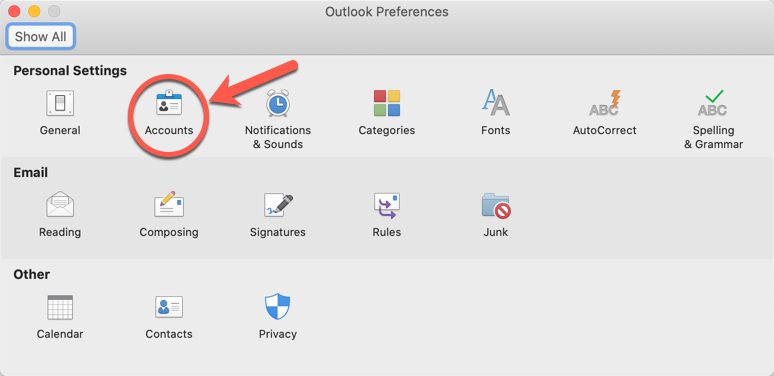
Task: Open Junk email settings icon
Action: (x=496, y=205)
